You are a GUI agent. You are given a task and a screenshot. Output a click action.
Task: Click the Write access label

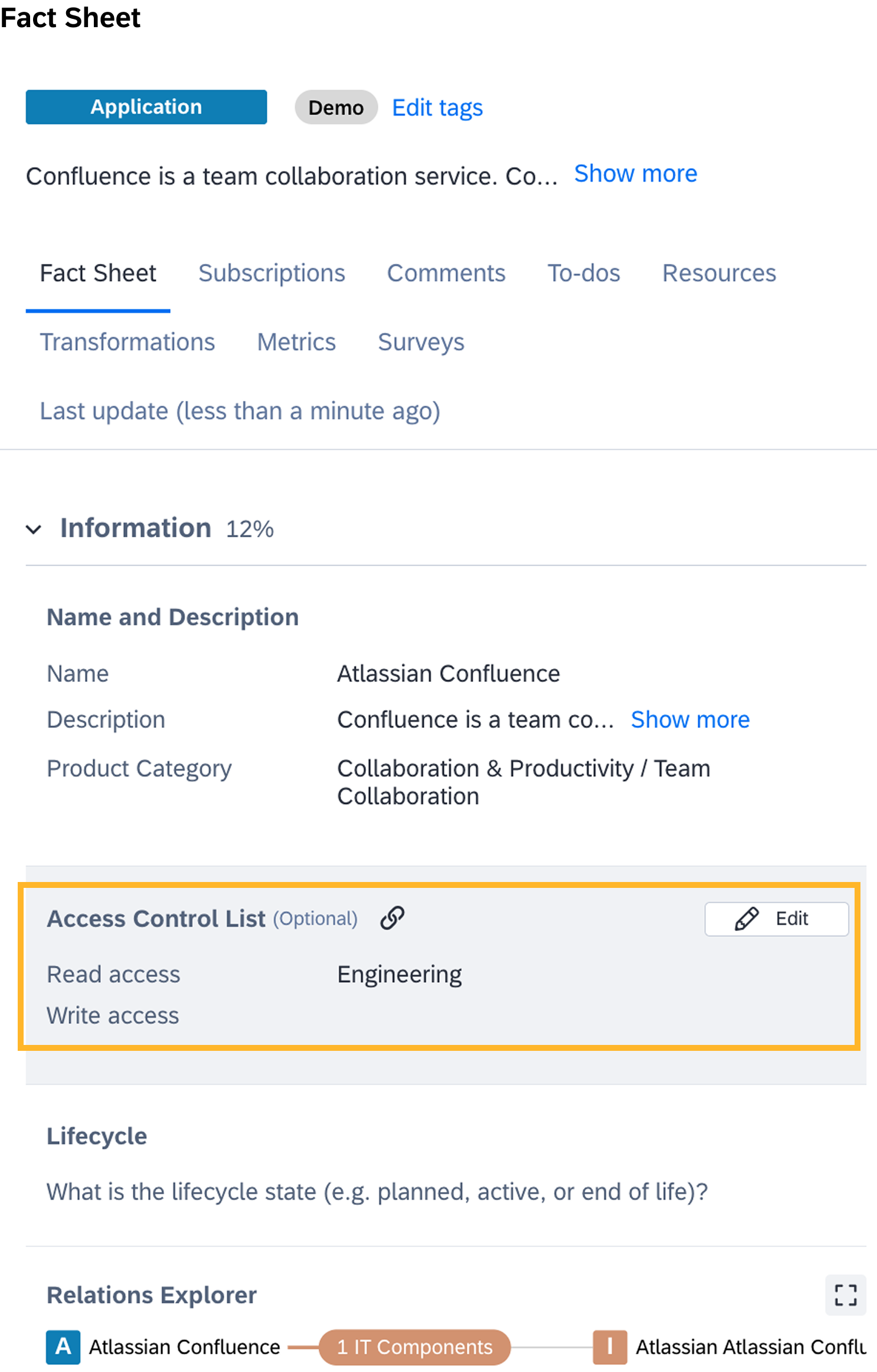coord(113,1015)
